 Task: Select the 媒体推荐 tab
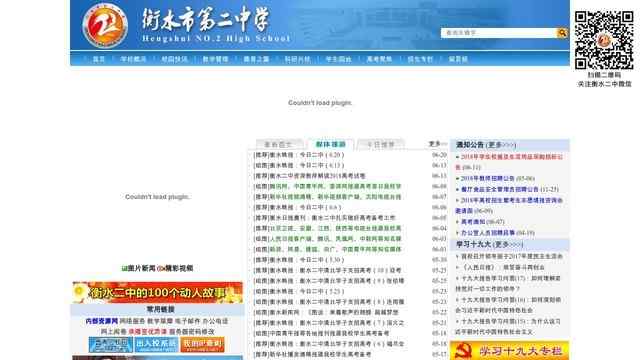(x=330, y=144)
